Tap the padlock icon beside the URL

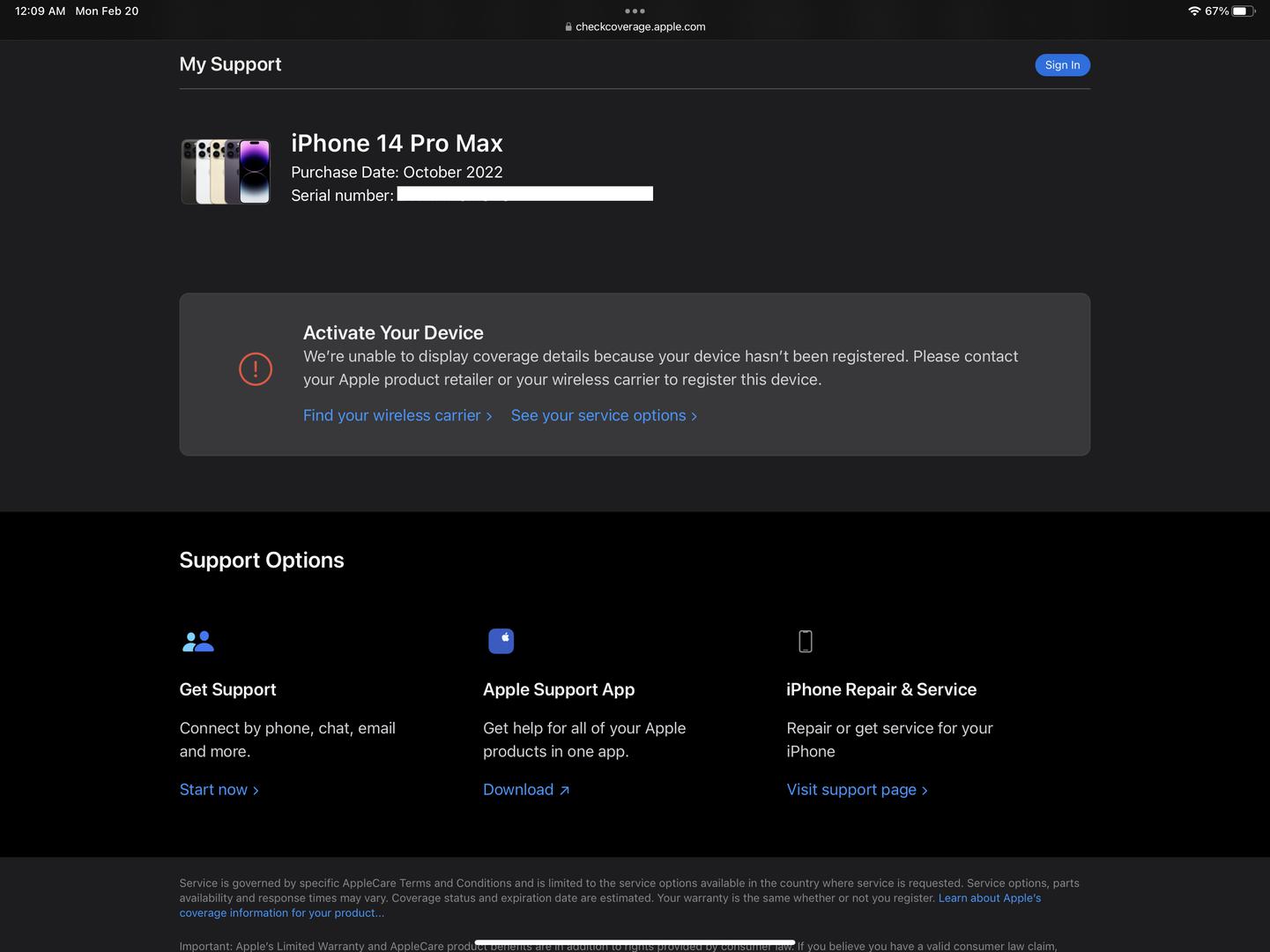568,27
